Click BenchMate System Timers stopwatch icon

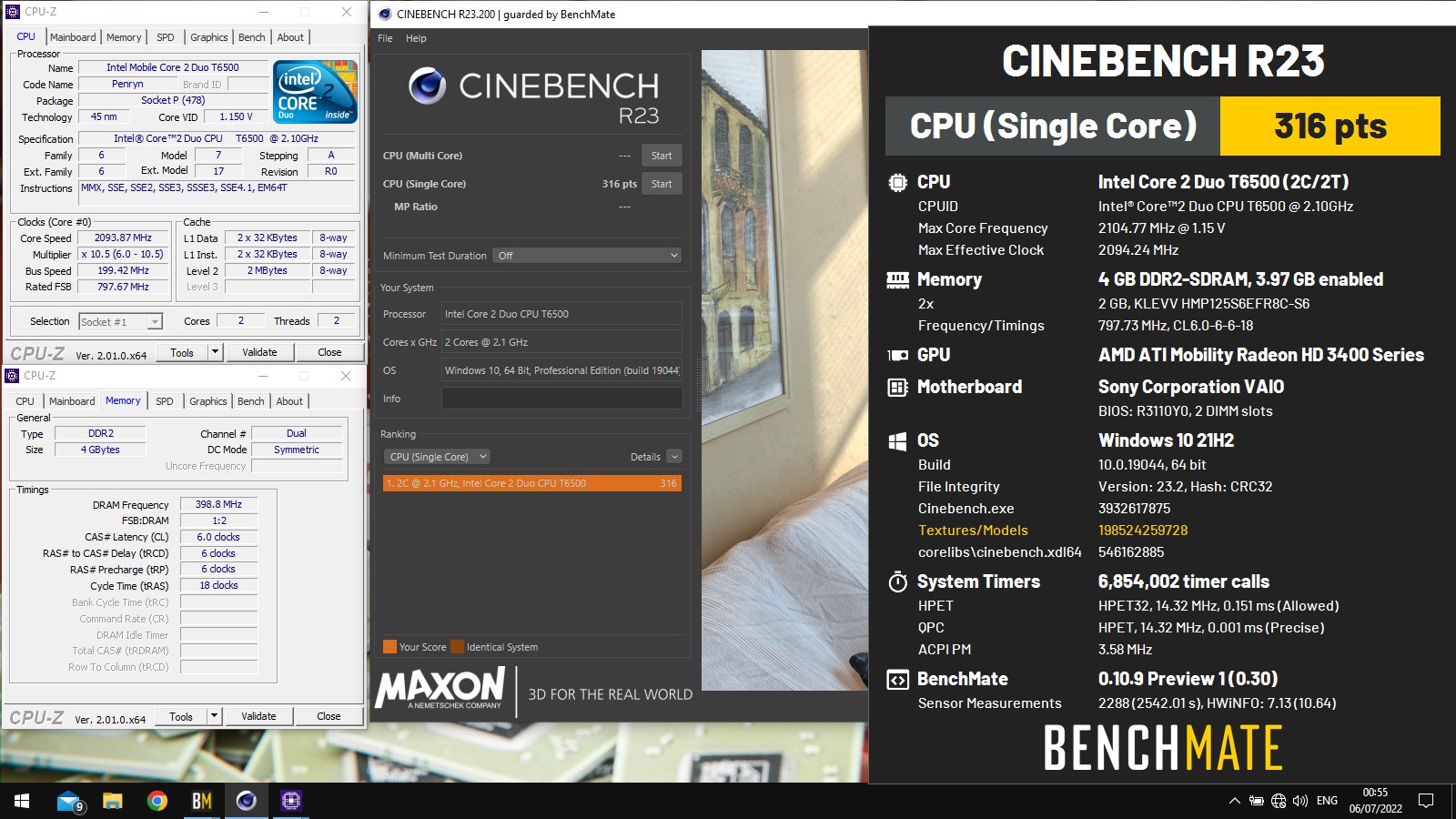[x=897, y=581]
